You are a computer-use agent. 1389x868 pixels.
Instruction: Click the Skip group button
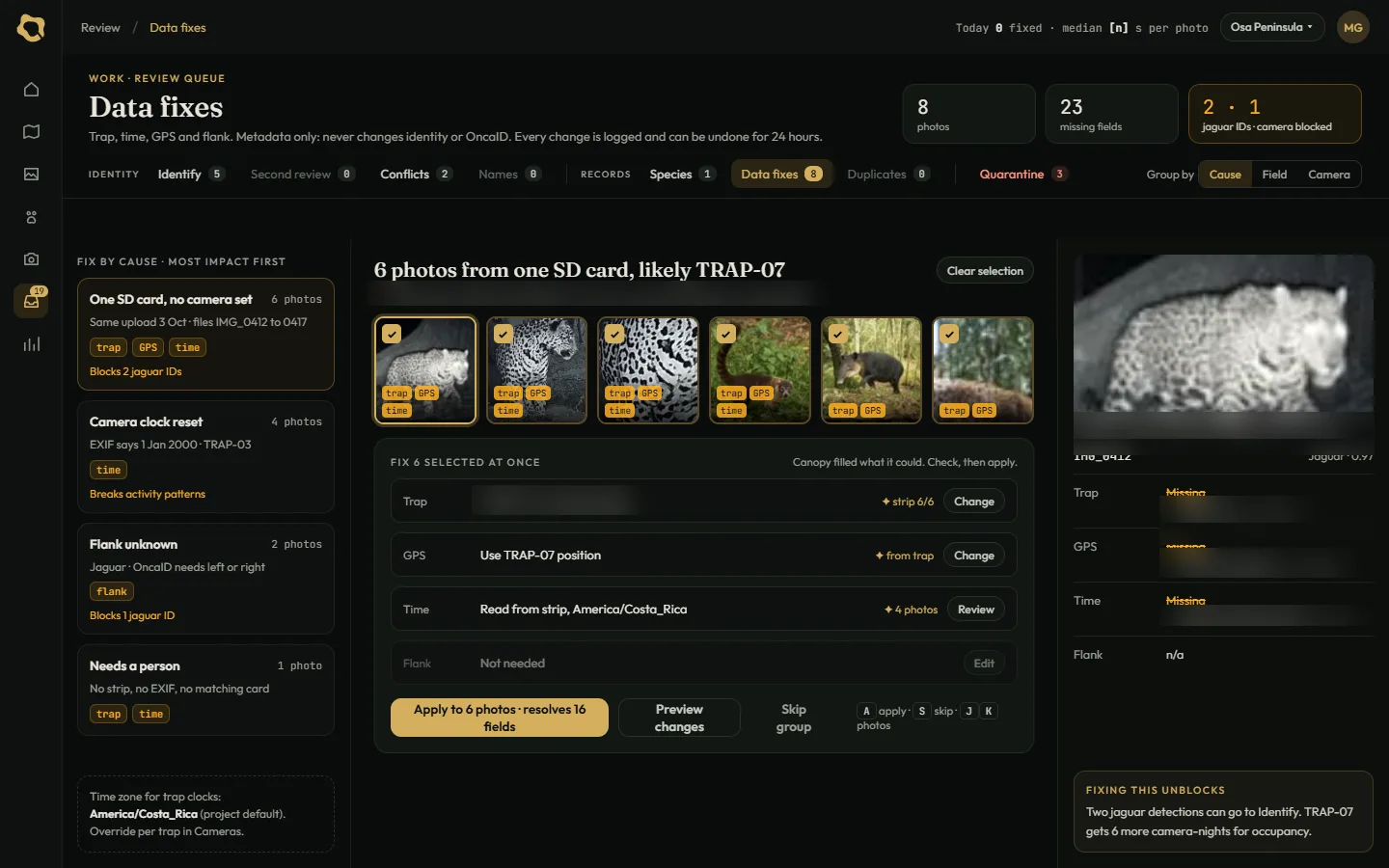click(x=794, y=718)
